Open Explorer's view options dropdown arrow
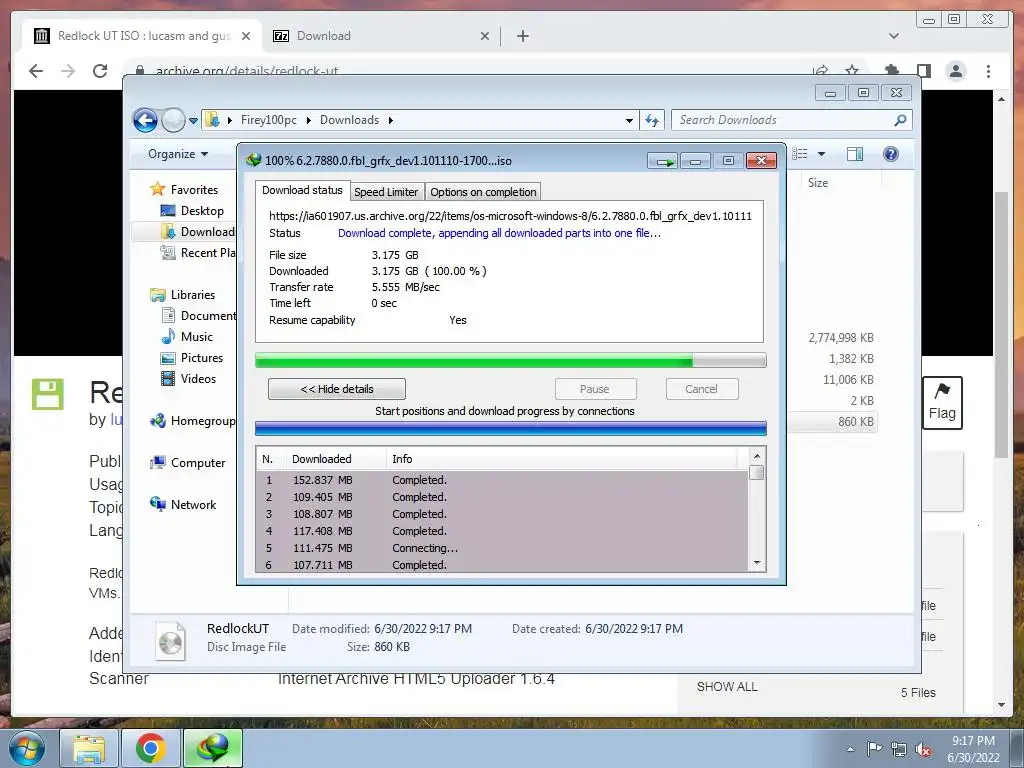This screenshot has height=768, width=1024. tap(822, 154)
